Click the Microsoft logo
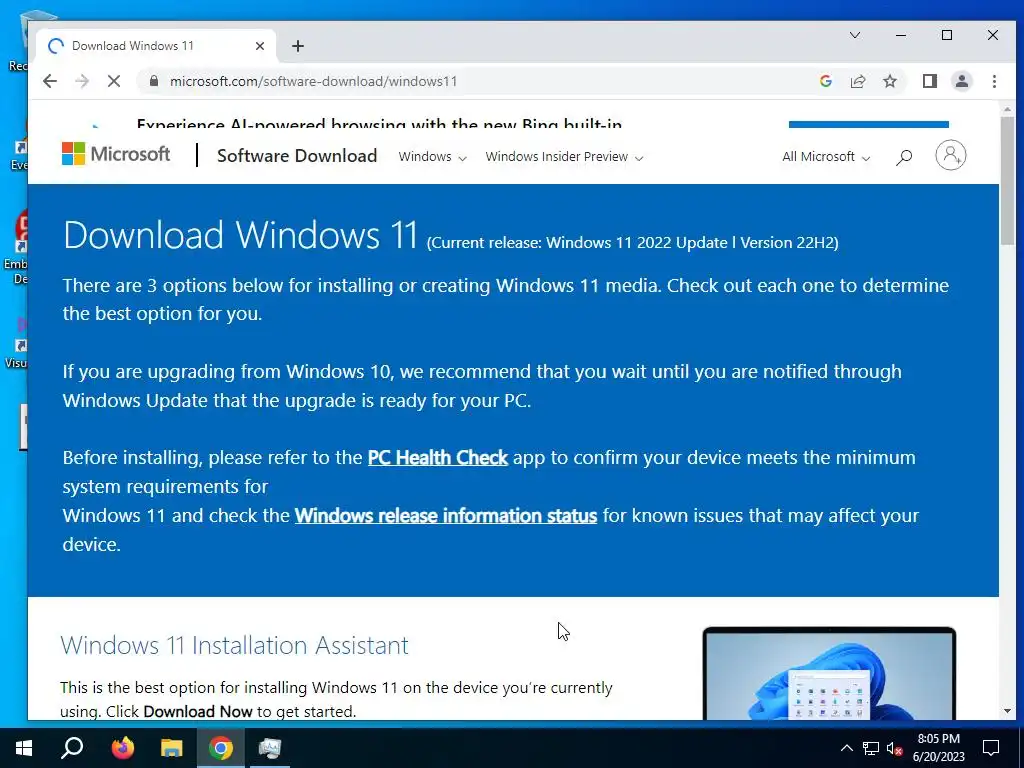Viewport: 1024px width, 768px height. pyautogui.click(x=116, y=155)
